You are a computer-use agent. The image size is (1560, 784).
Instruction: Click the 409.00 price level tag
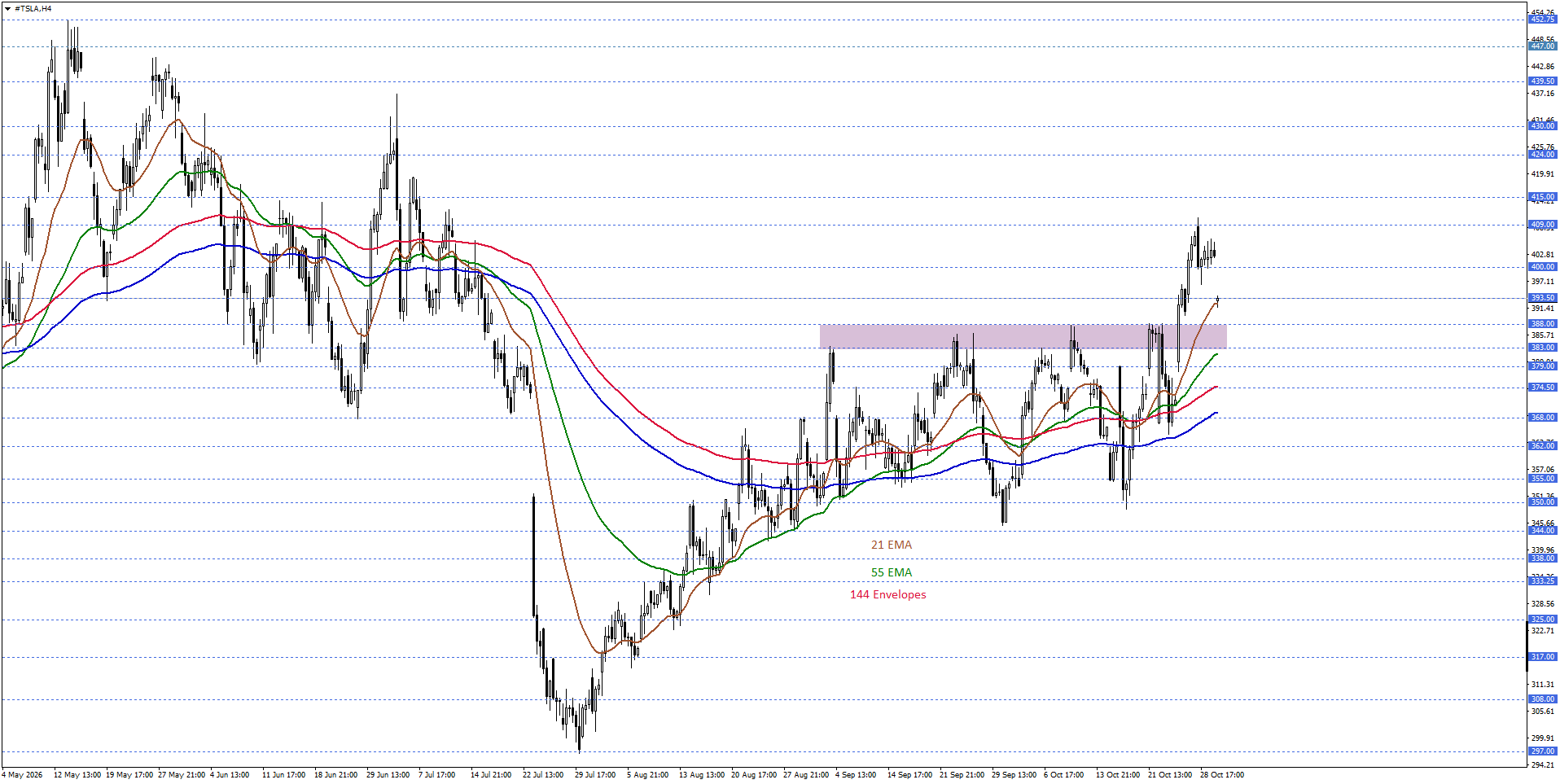click(x=1542, y=225)
